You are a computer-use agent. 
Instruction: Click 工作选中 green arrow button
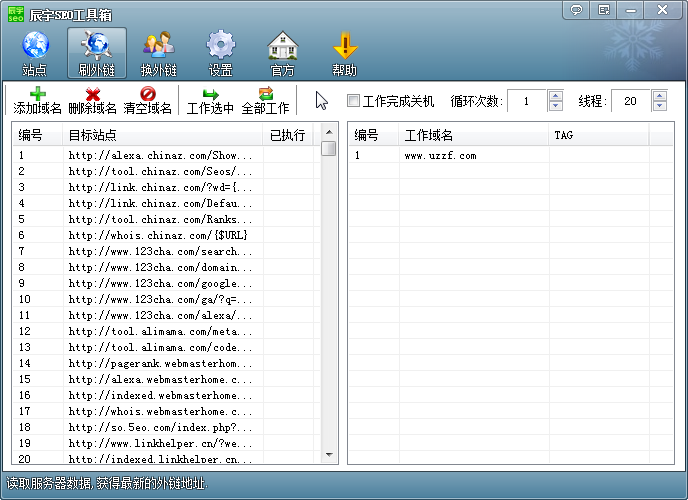(210, 100)
